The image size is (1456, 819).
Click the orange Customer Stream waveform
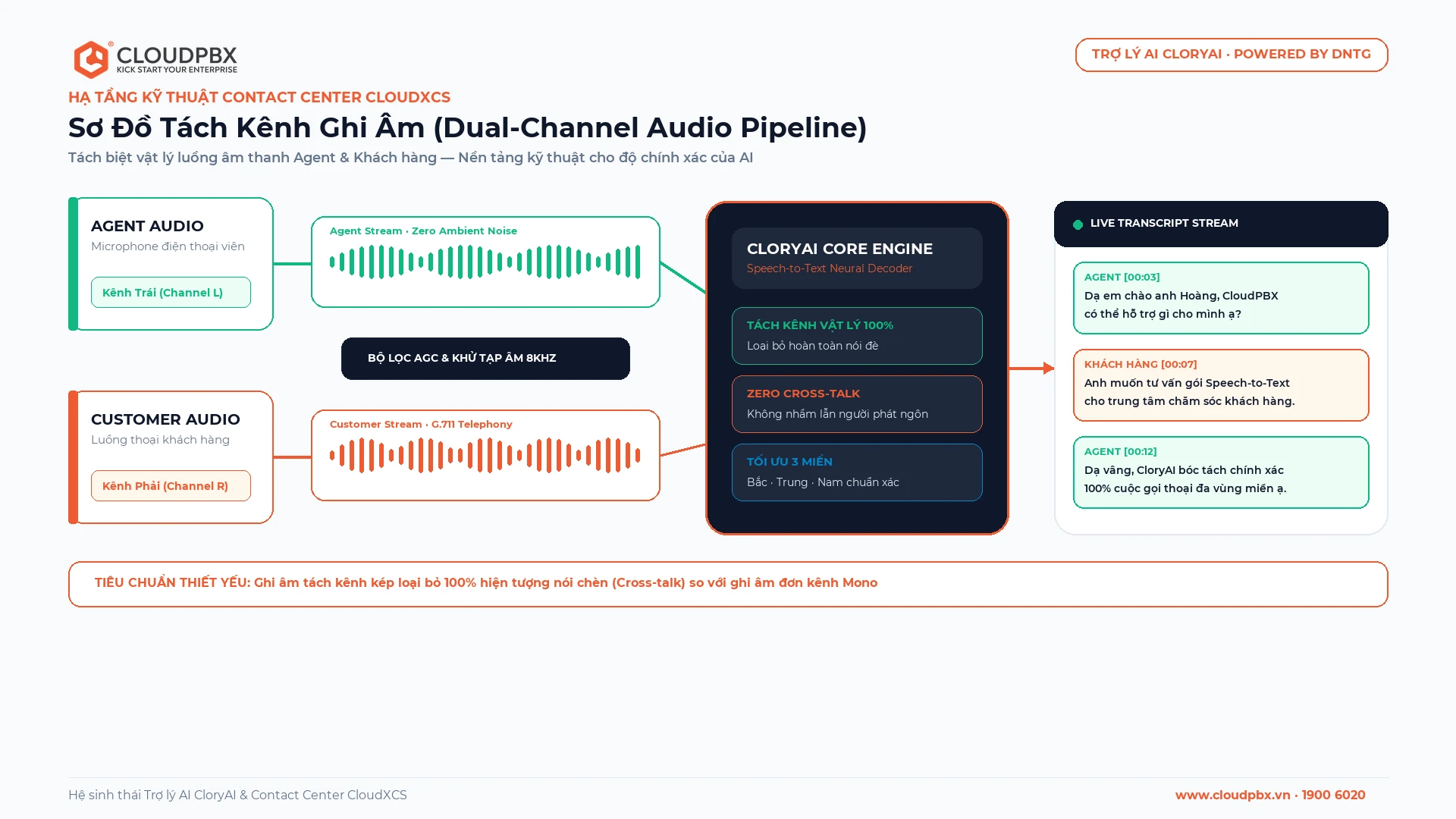pyautogui.click(x=485, y=456)
